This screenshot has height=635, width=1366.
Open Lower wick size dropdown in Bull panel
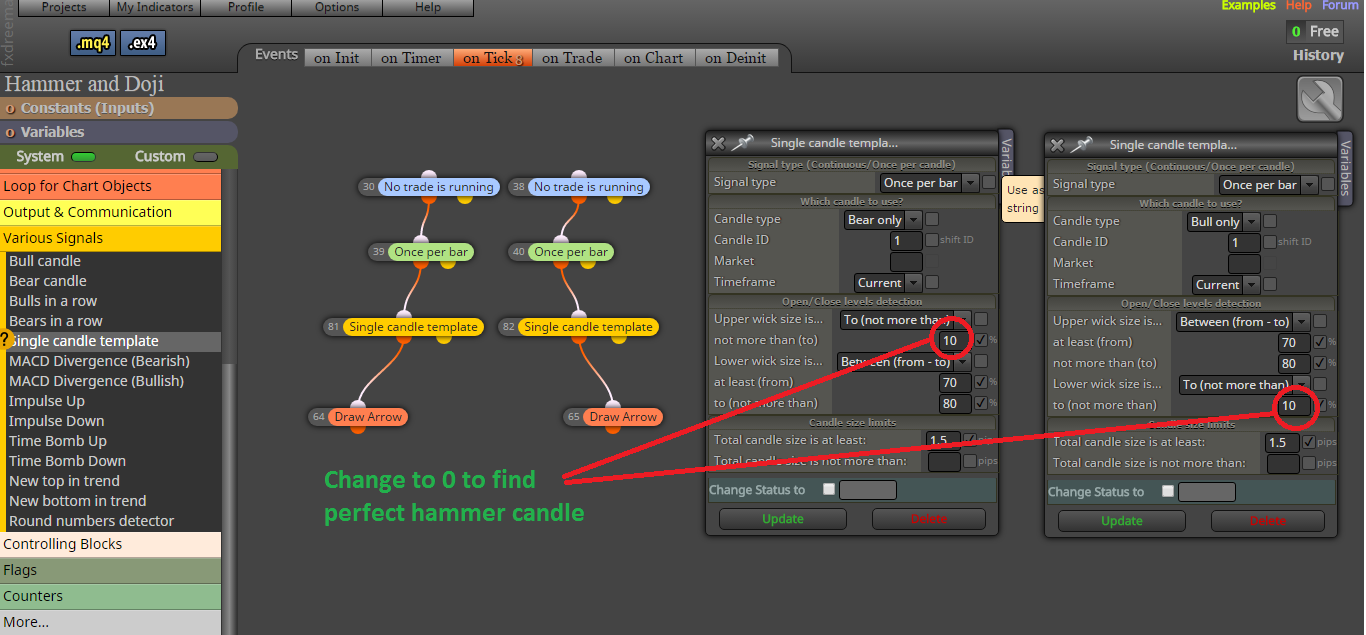tap(1244, 384)
